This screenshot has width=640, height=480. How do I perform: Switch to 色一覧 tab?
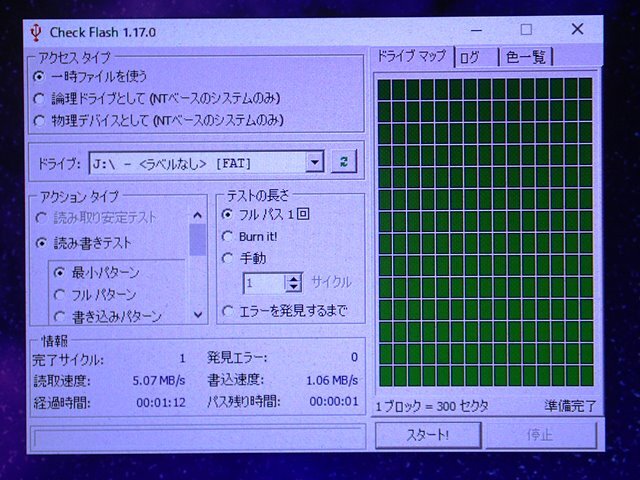tap(527, 57)
